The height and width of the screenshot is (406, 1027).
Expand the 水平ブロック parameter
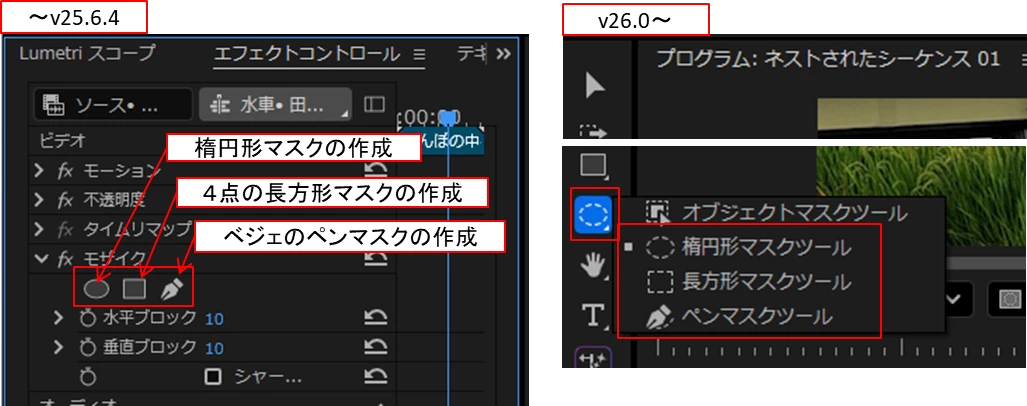pyautogui.click(x=60, y=319)
